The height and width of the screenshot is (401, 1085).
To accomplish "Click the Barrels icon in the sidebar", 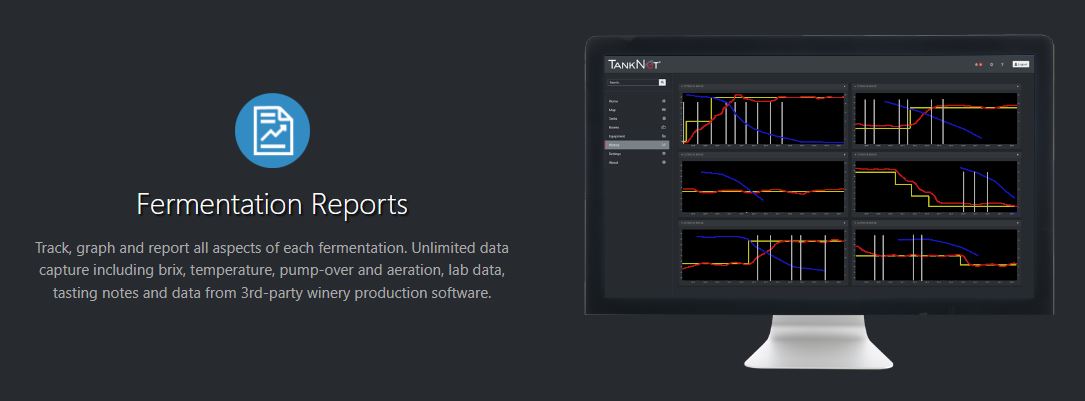I will pyautogui.click(x=664, y=128).
